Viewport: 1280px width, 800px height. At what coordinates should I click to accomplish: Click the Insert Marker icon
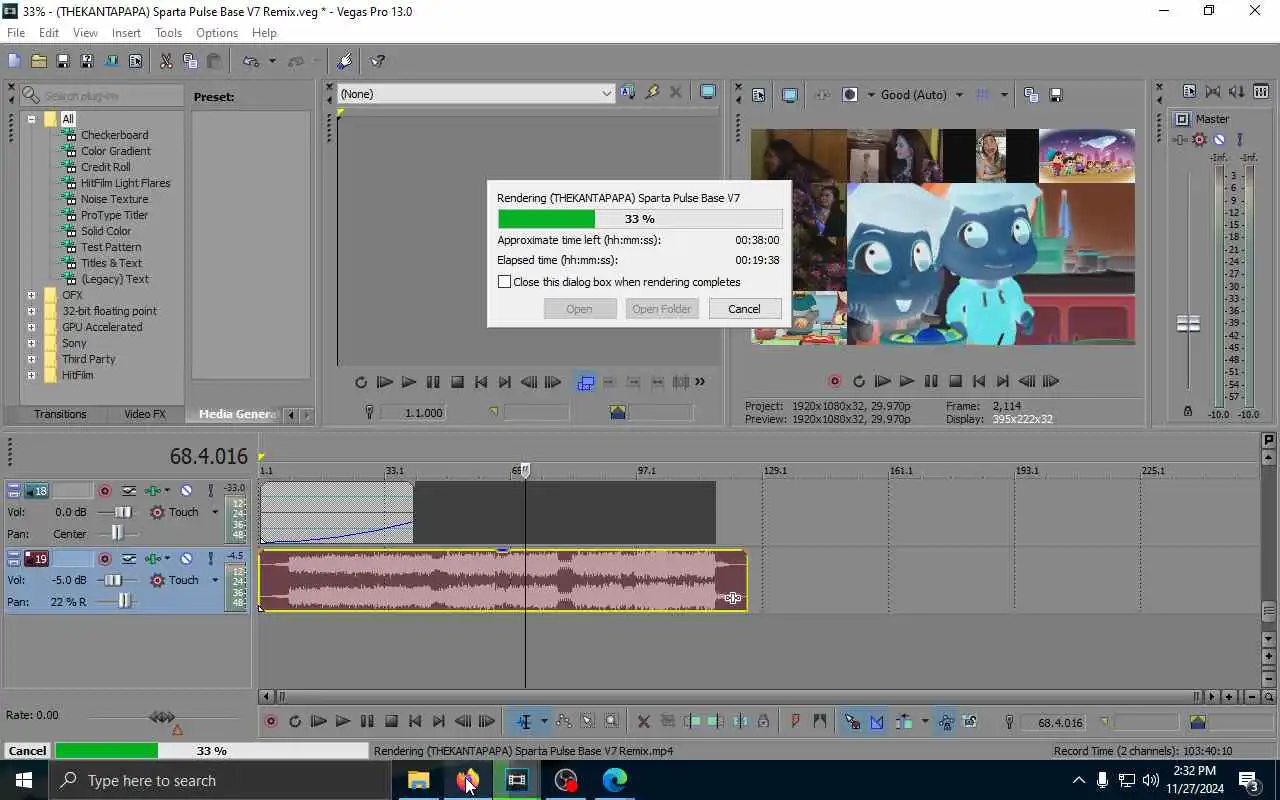[x=796, y=721]
